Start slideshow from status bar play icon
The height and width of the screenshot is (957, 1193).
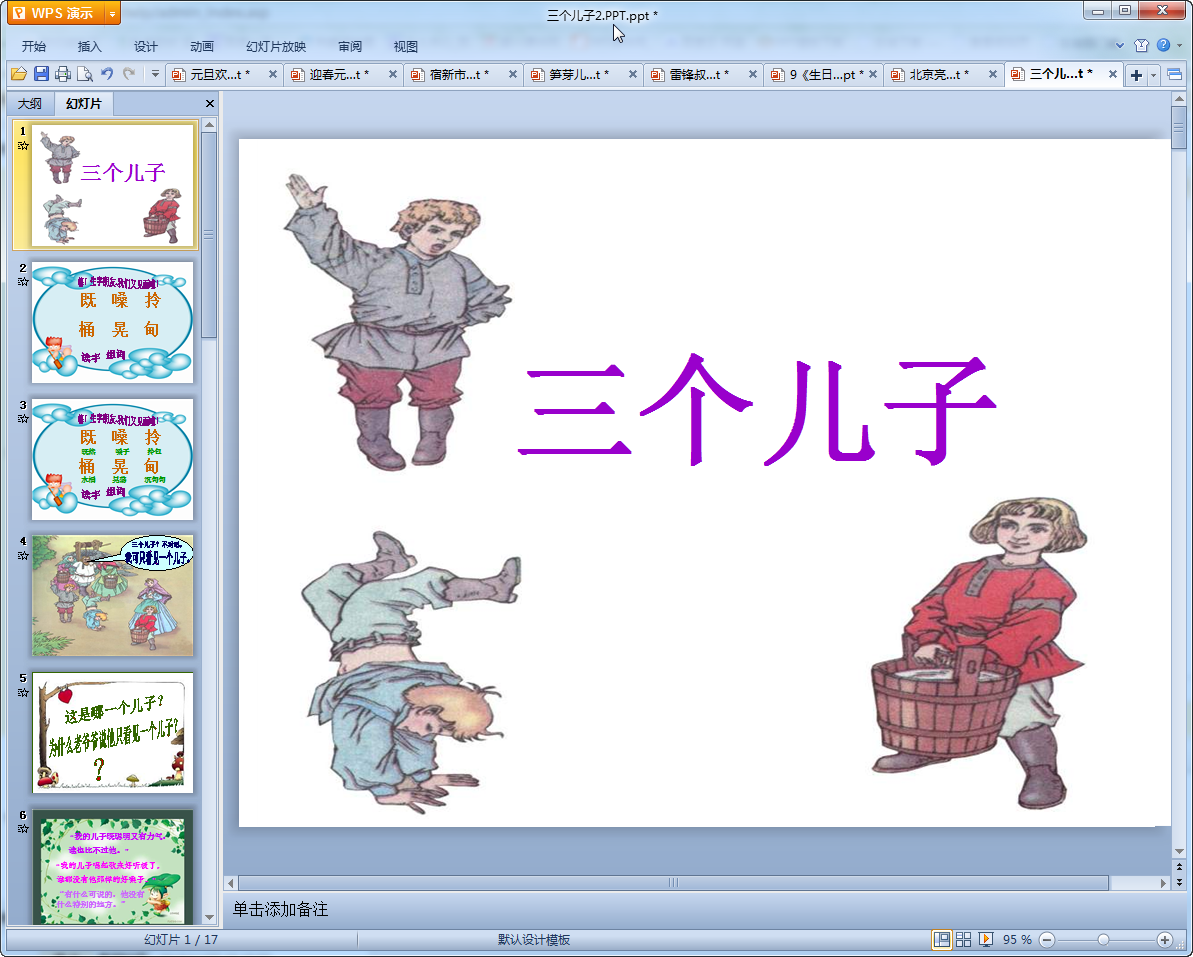pyautogui.click(x=986, y=940)
